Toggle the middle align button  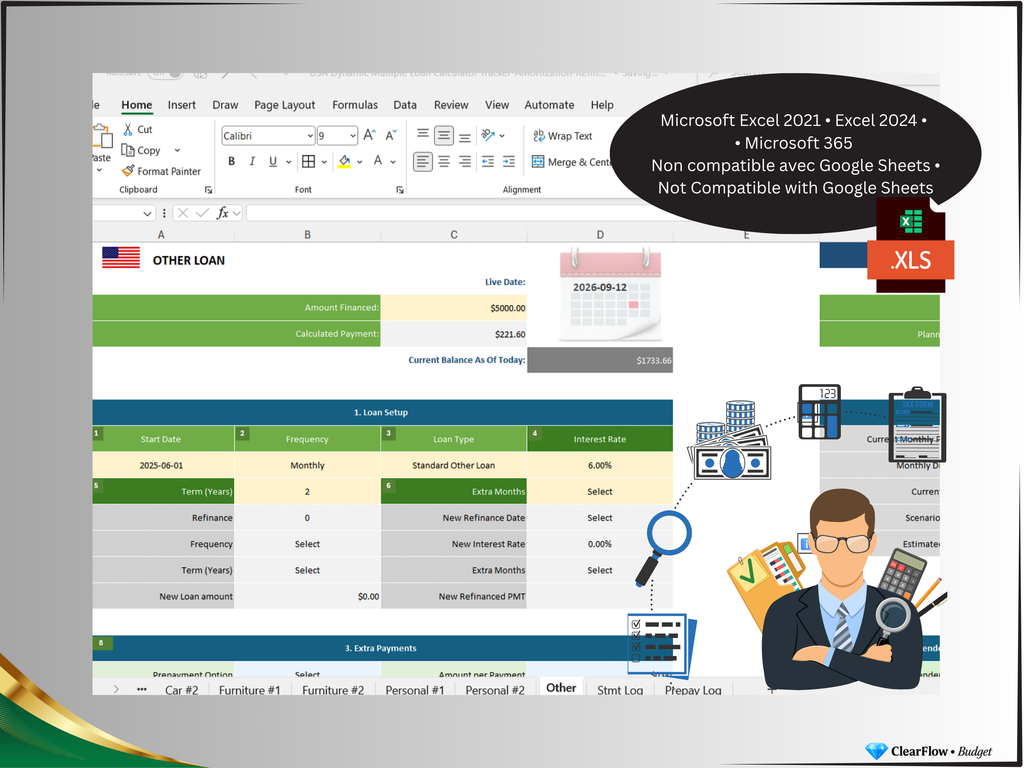(x=443, y=135)
